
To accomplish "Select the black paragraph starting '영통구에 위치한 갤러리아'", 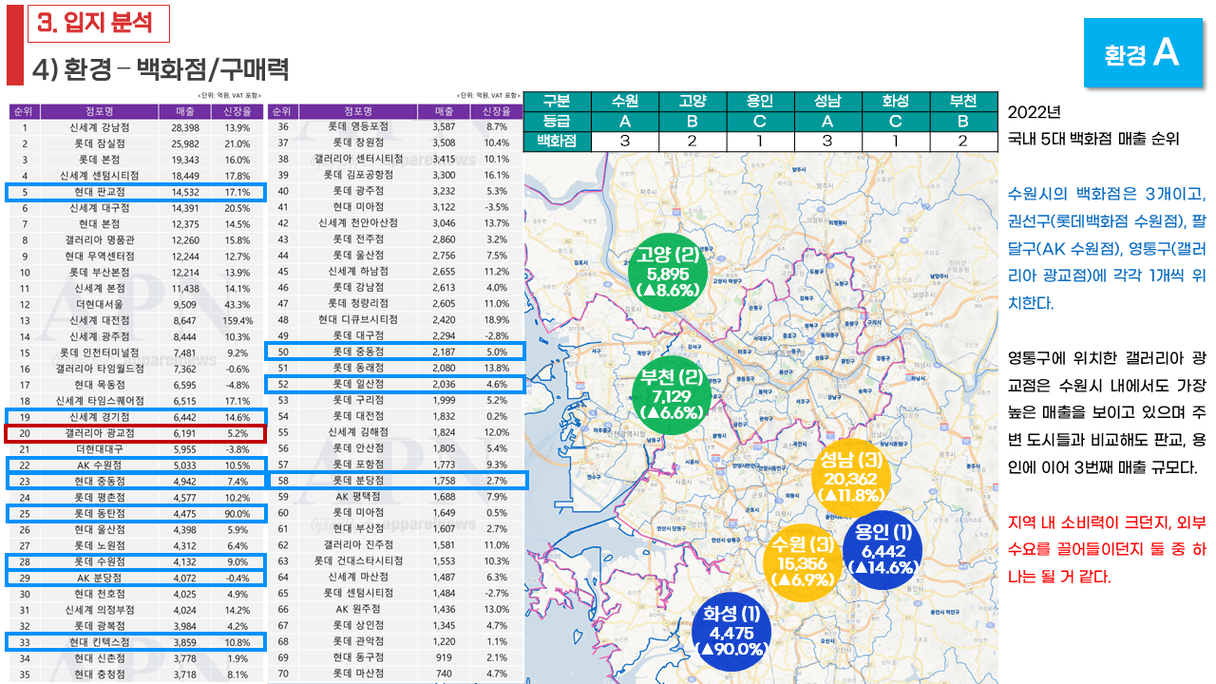I will 1109,413.
